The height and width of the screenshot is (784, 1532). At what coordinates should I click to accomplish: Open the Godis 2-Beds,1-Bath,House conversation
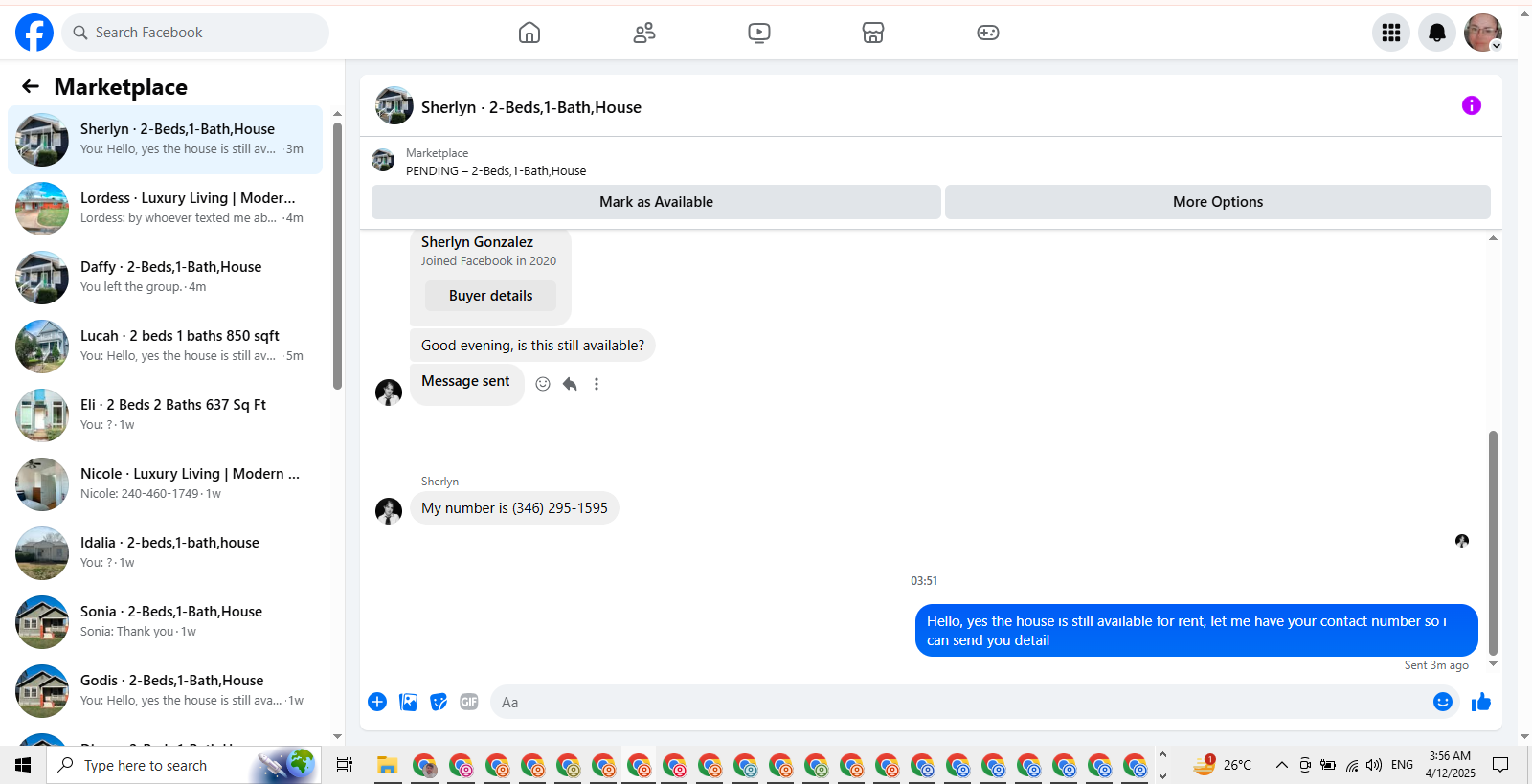[165, 691]
